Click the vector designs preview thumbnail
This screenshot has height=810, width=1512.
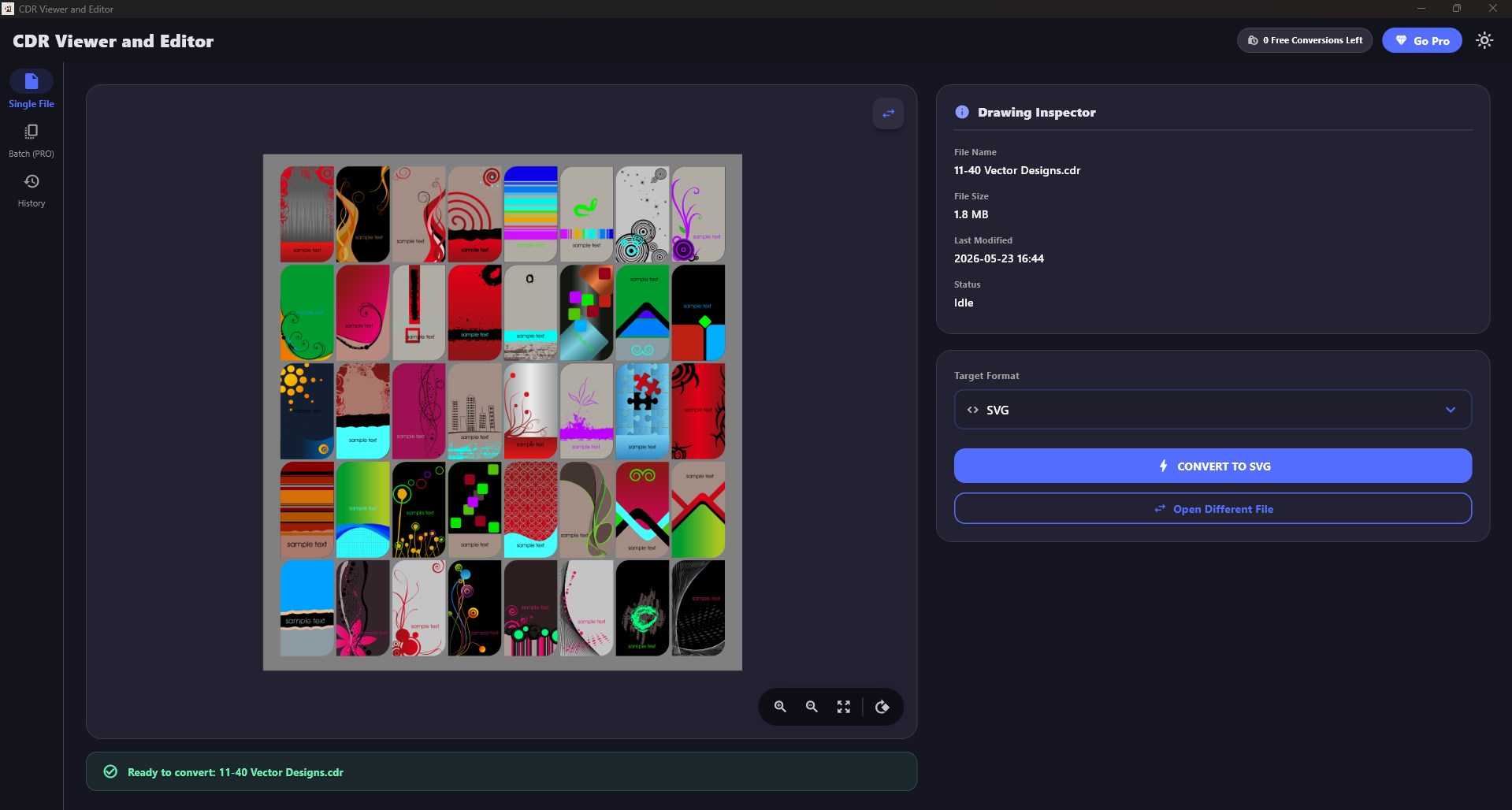point(503,412)
